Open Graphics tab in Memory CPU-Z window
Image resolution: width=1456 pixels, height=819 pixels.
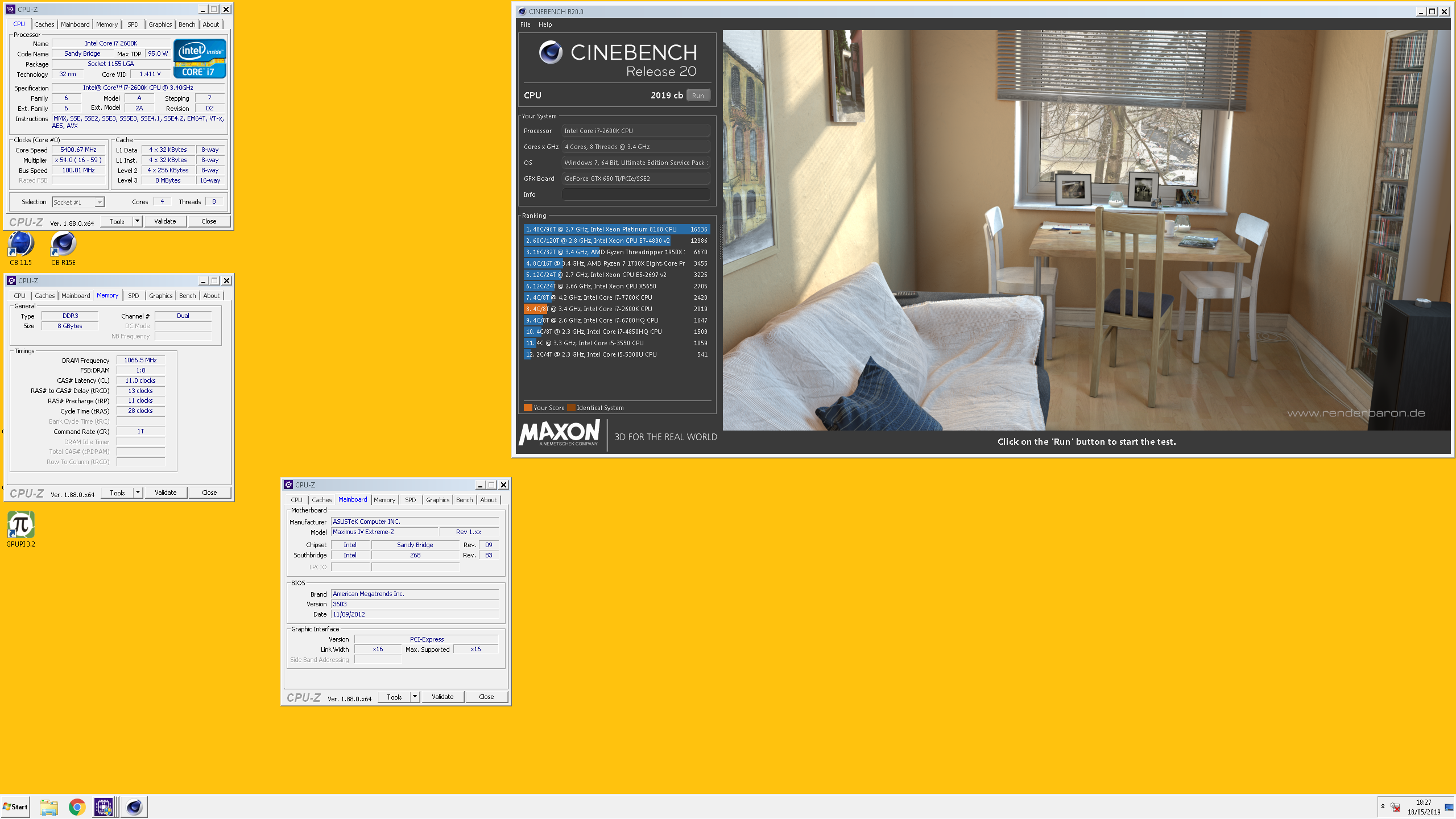coord(161,296)
